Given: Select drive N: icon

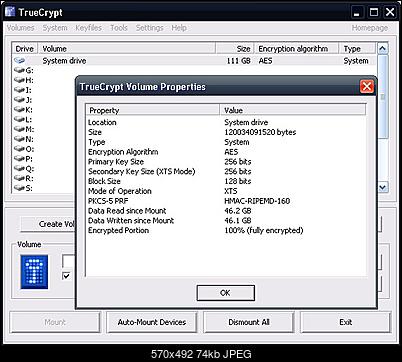Looking at the screenshot, I should [x=19, y=139].
